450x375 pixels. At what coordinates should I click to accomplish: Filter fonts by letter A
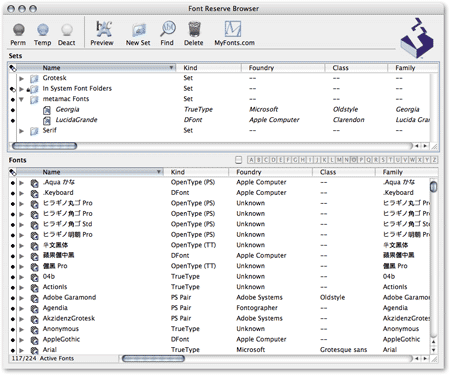[251, 160]
